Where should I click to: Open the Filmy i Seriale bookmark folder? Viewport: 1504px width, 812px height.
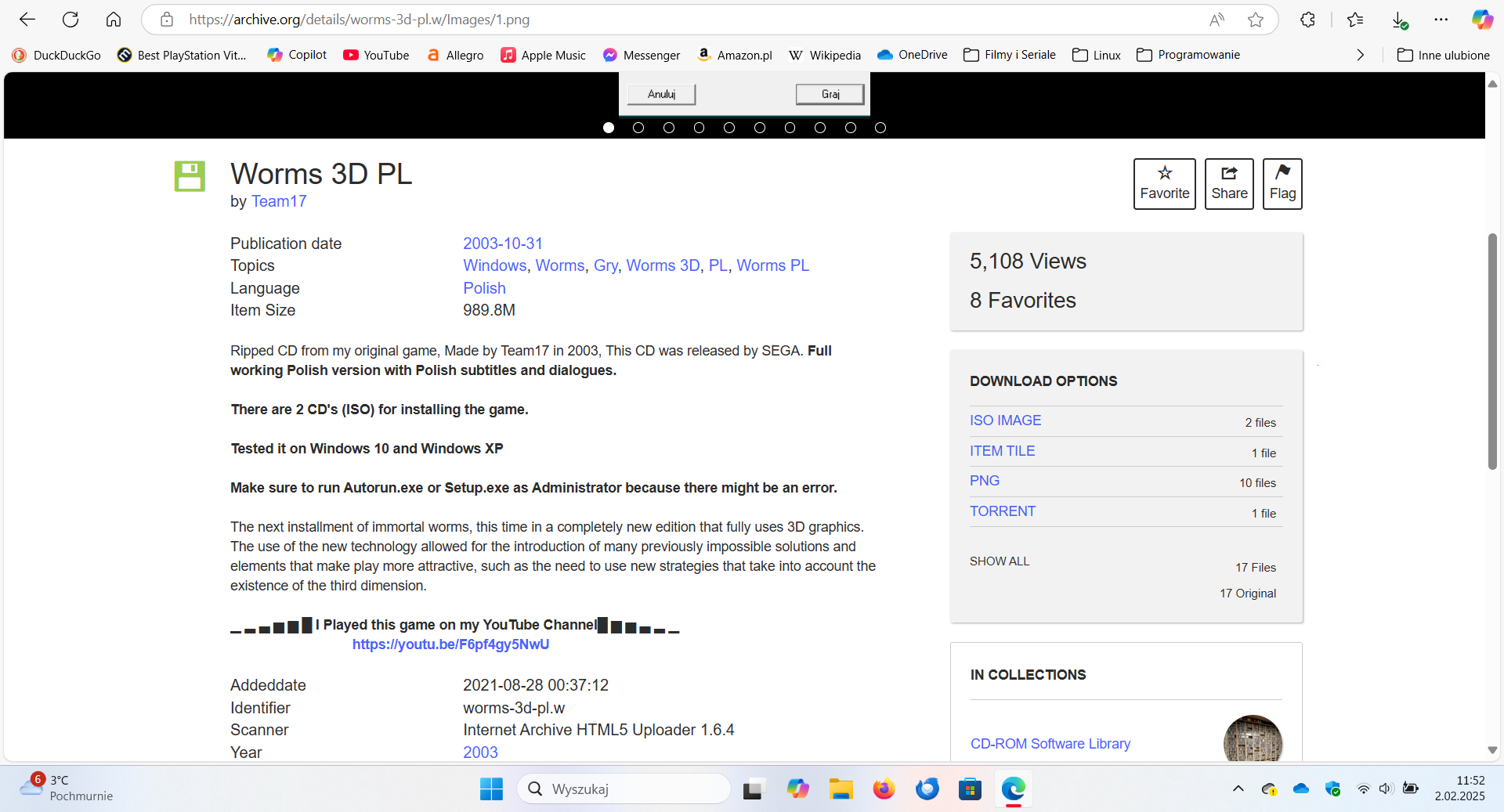pos(1010,55)
